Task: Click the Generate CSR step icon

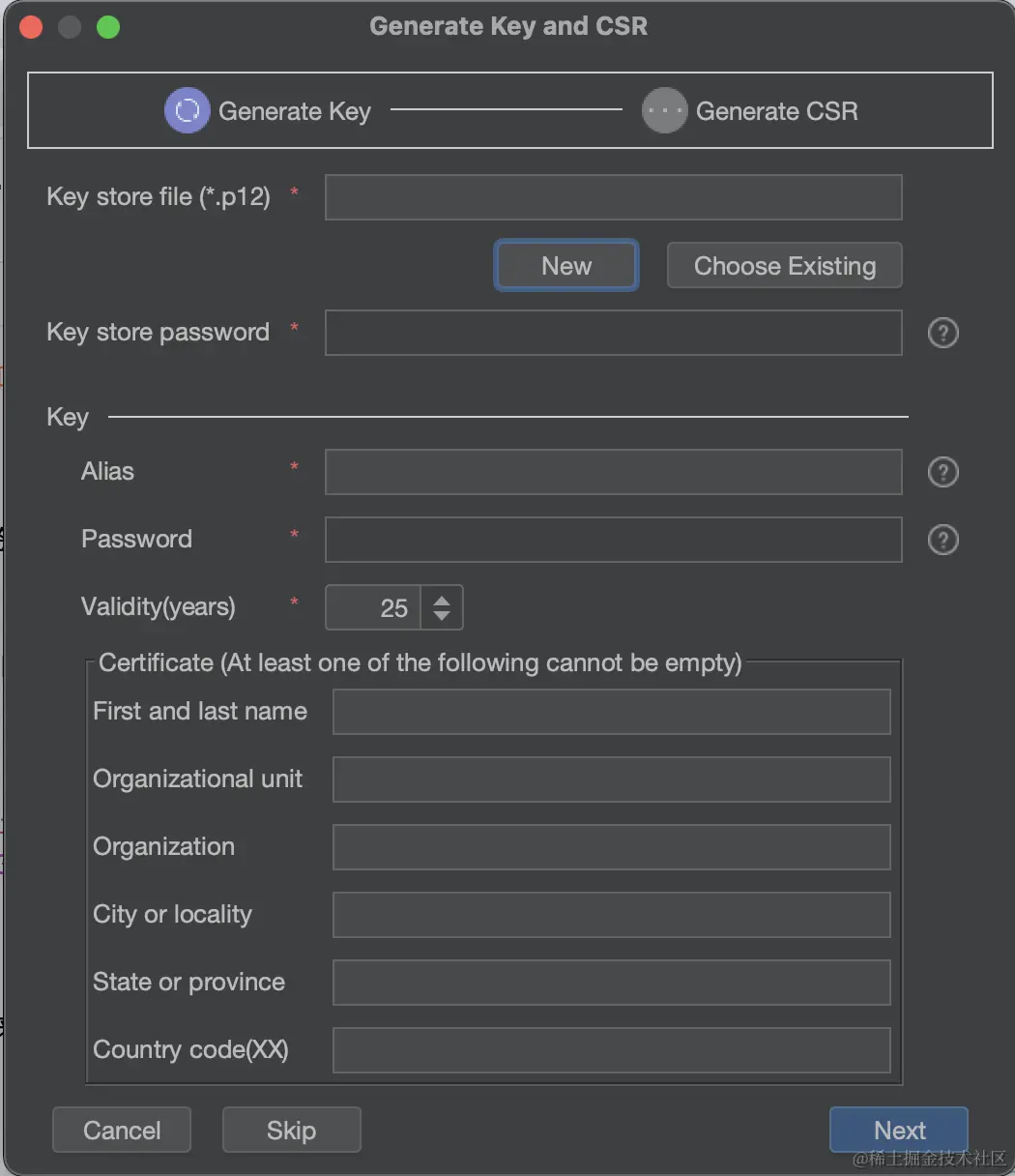Action: (664, 111)
